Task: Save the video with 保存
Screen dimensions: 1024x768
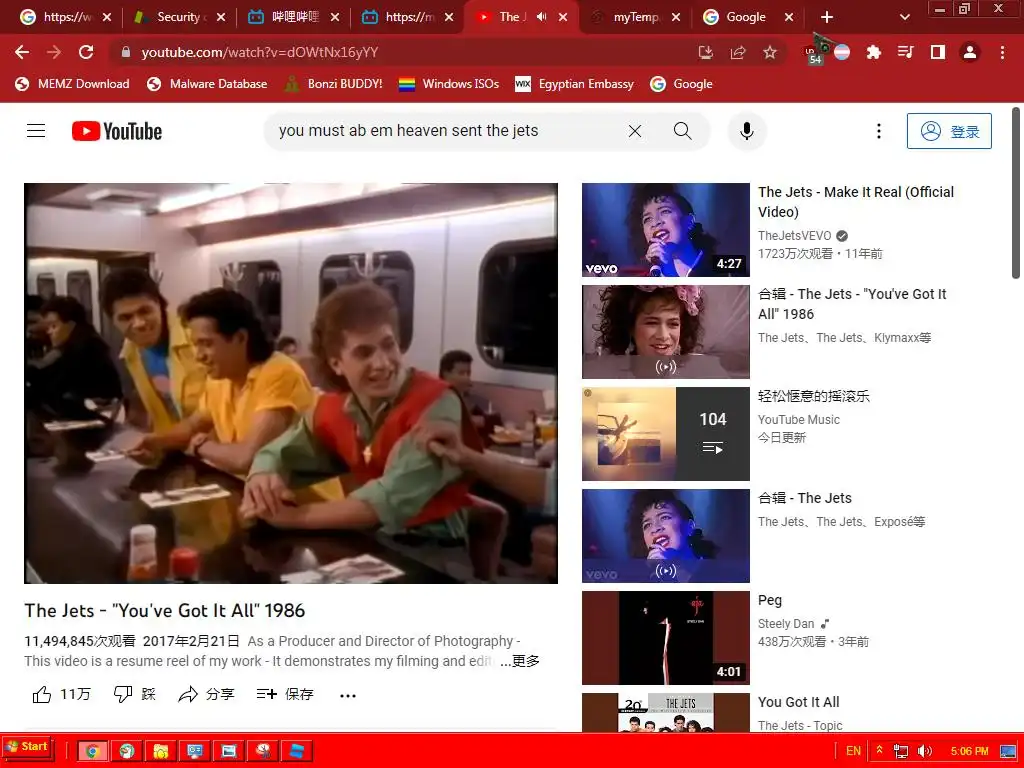Action: tap(285, 694)
